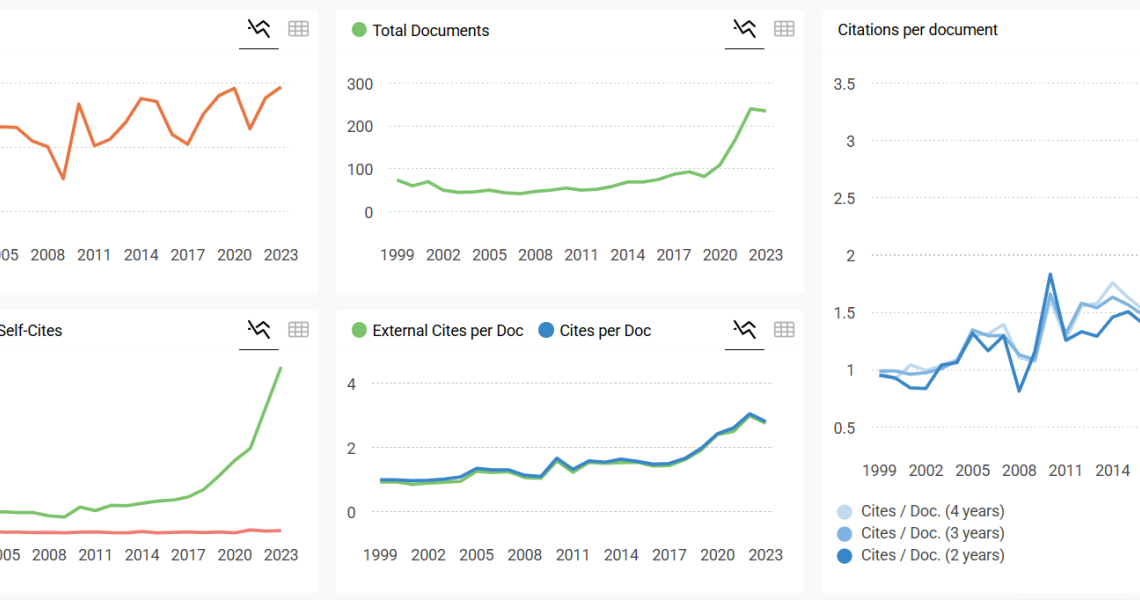1140x600 pixels.
Task: Click 3.5 y-axis label in Citations chart
Action: tap(844, 84)
